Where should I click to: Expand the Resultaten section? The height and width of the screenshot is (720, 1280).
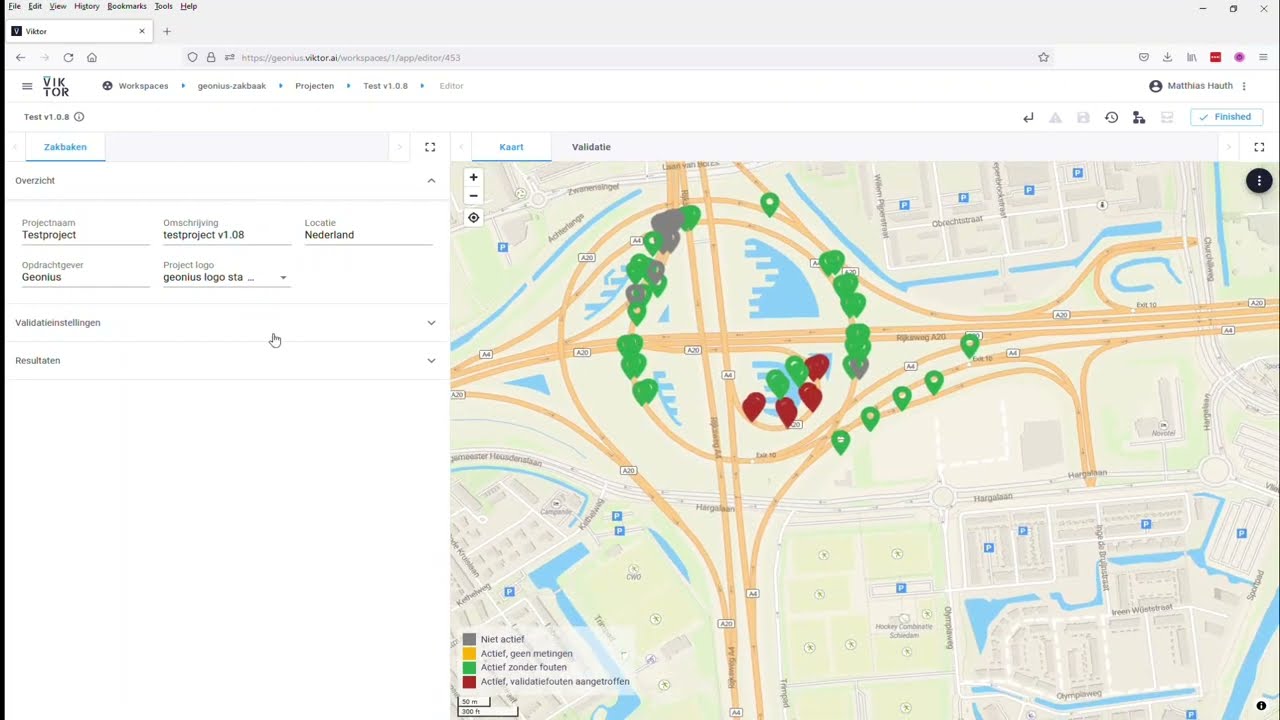(431, 361)
